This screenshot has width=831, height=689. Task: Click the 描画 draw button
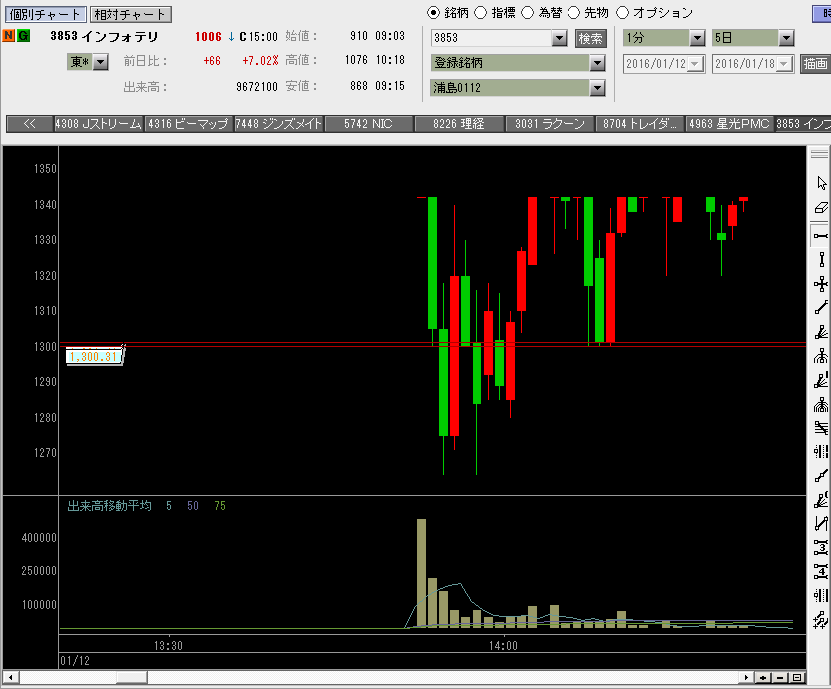[x=815, y=64]
